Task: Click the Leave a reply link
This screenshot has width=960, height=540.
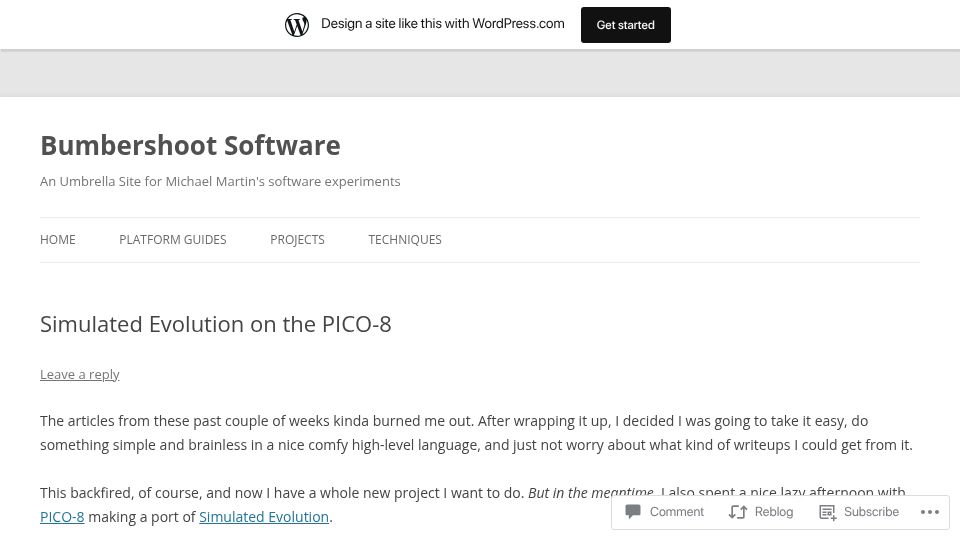Action: (x=80, y=374)
